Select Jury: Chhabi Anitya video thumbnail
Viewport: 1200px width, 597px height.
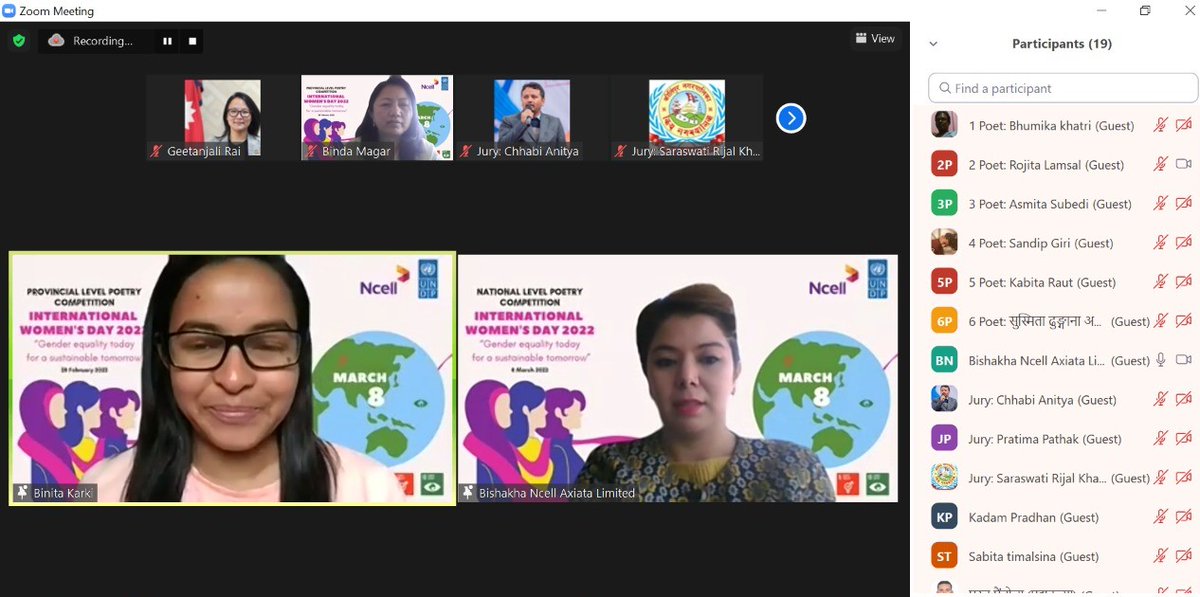click(x=532, y=119)
